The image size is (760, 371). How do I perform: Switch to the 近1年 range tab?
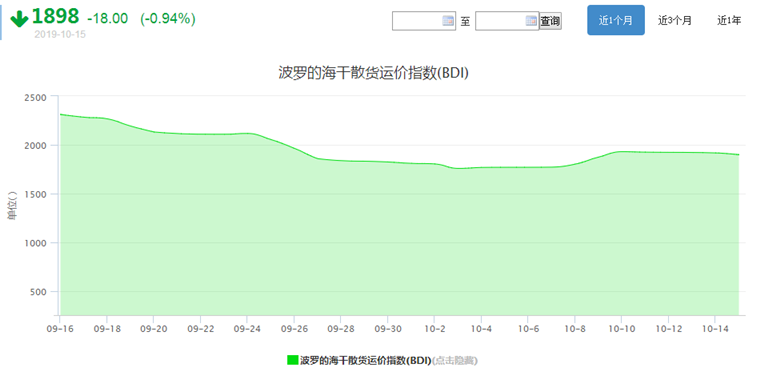pos(729,20)
